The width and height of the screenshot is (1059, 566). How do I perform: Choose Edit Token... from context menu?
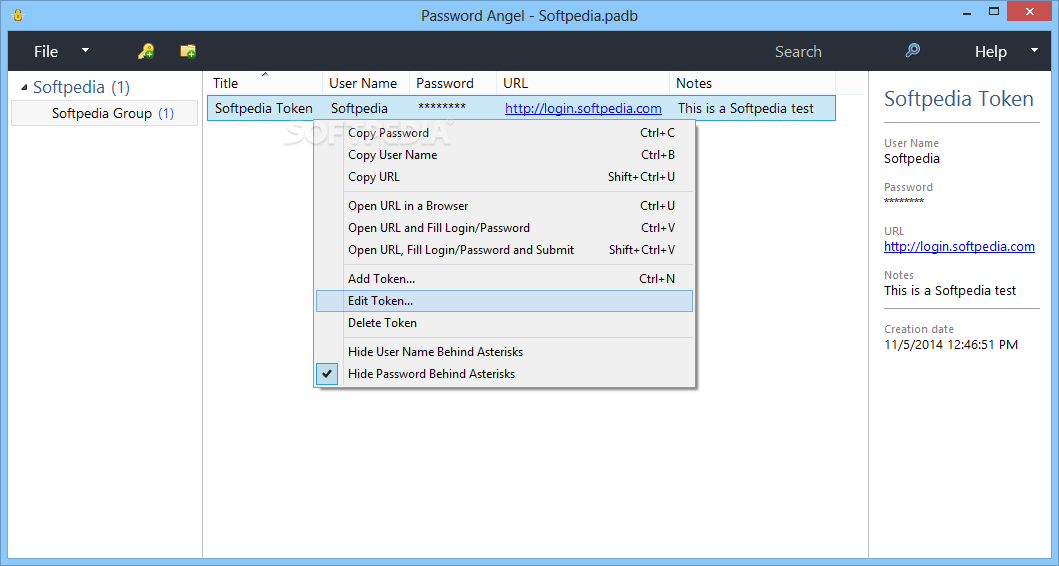pyautogui.click(x=505, y=301)
